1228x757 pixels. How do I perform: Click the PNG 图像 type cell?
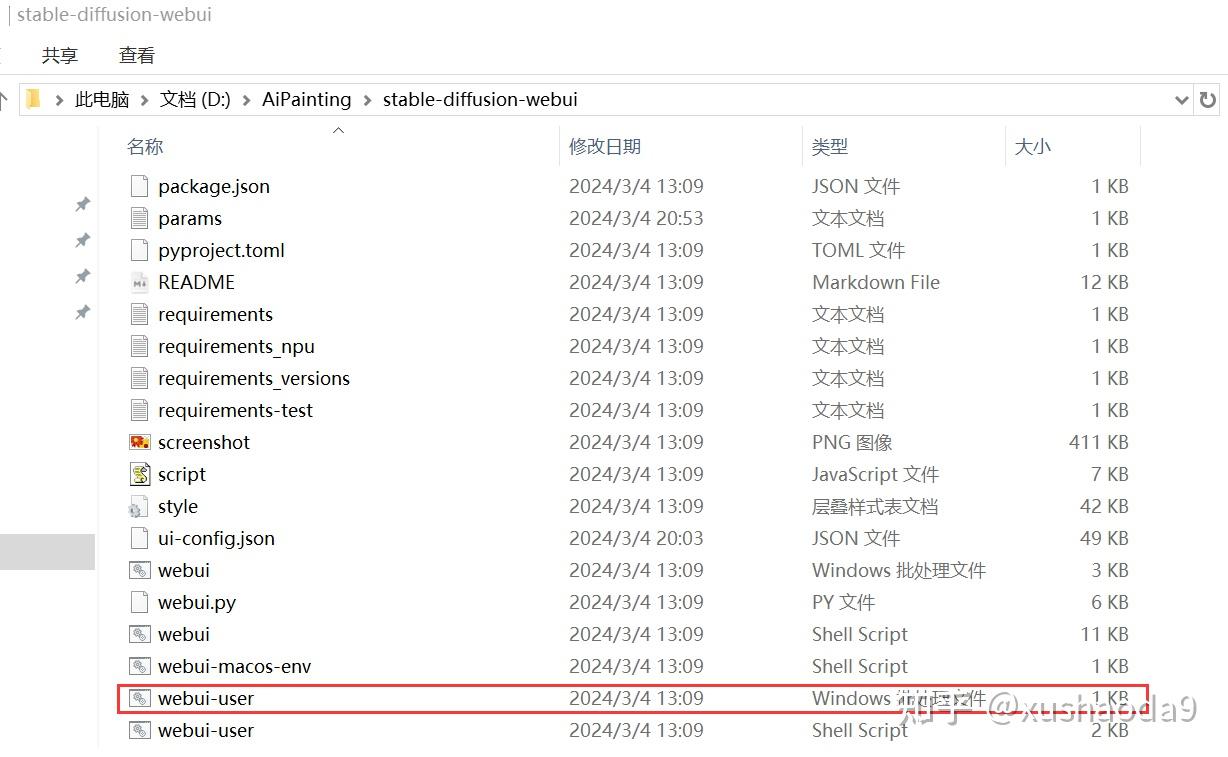(x=852, y=442)
